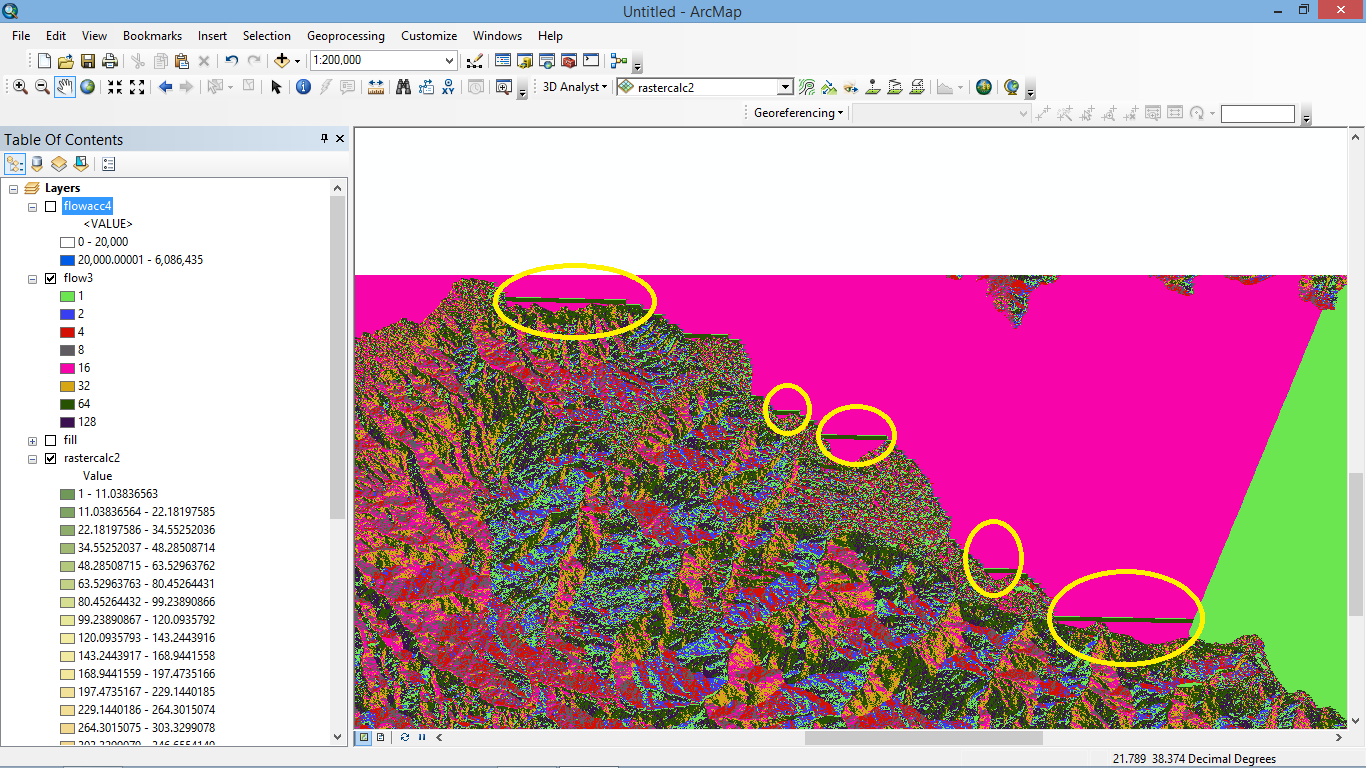
Task: Open the ModelBuilder window
Action: tap(619, 61)
